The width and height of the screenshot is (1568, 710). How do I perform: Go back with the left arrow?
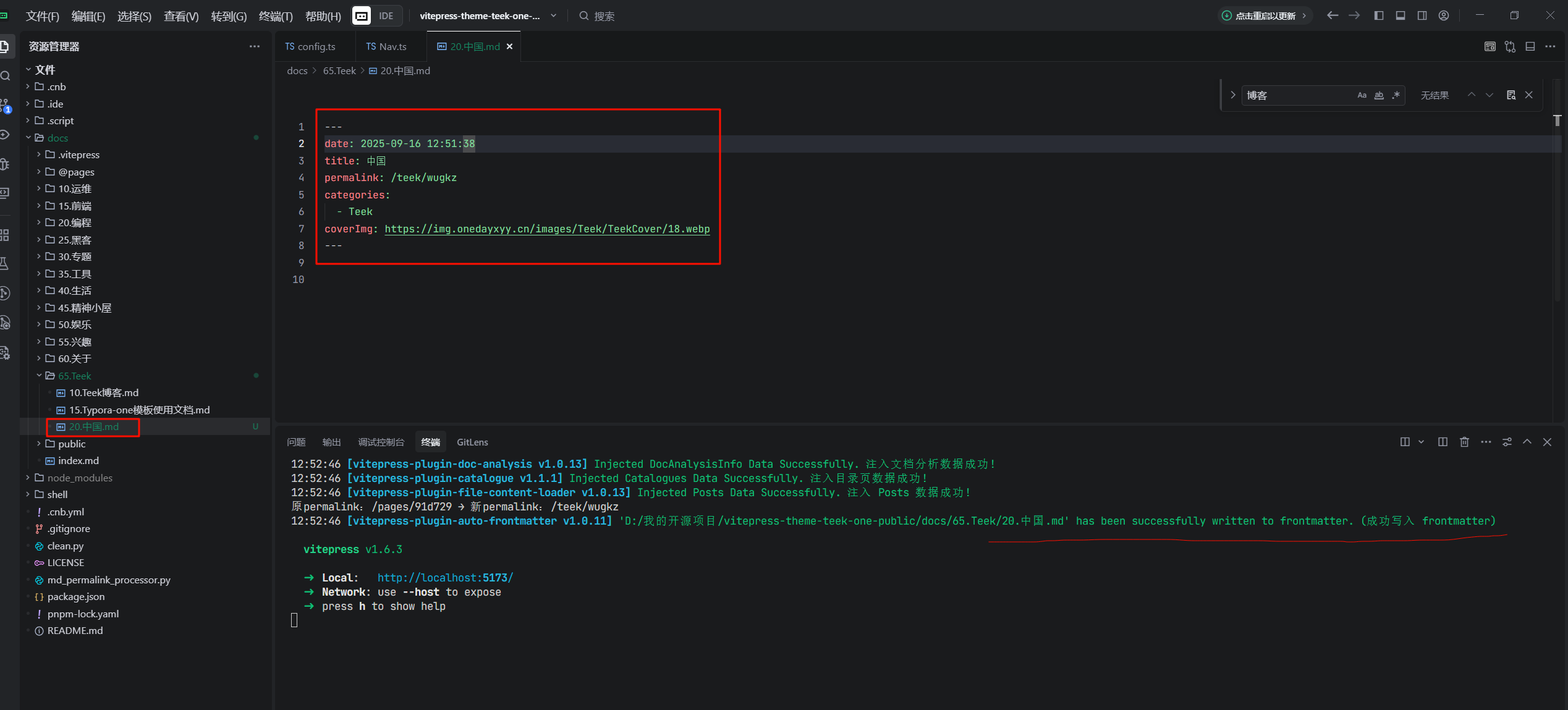1333,15
